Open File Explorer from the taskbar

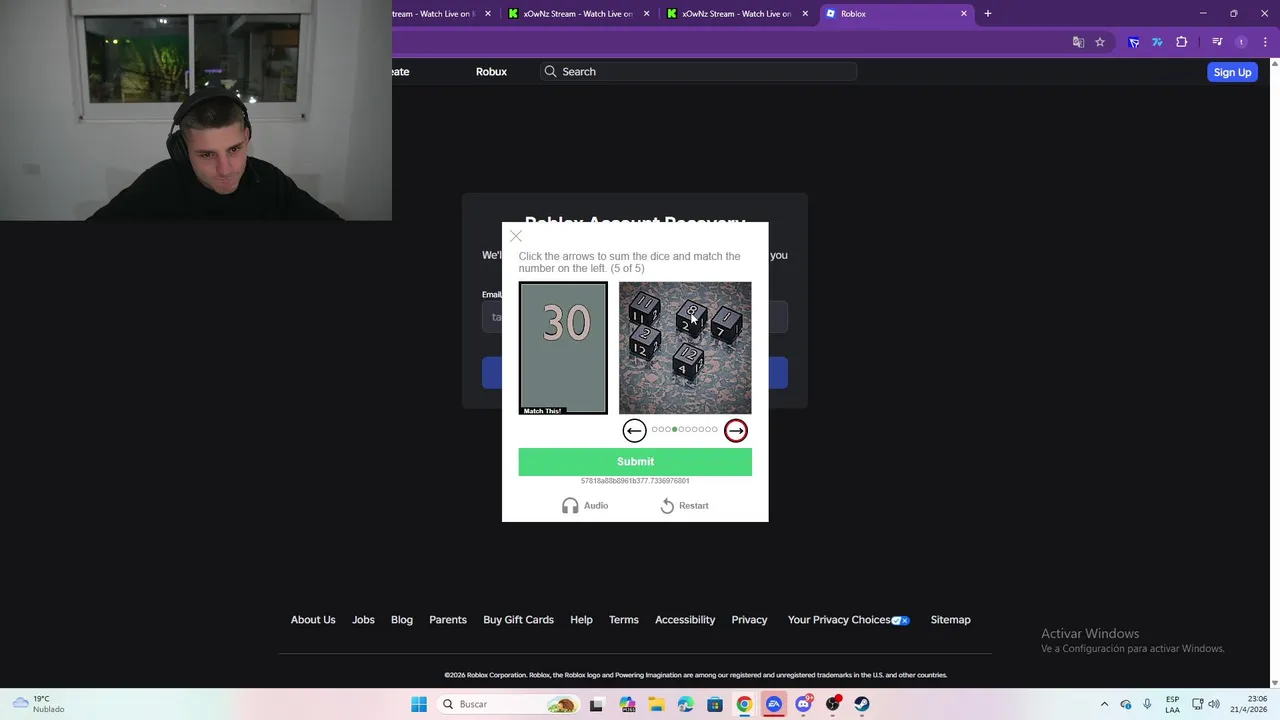coord(656,704)
